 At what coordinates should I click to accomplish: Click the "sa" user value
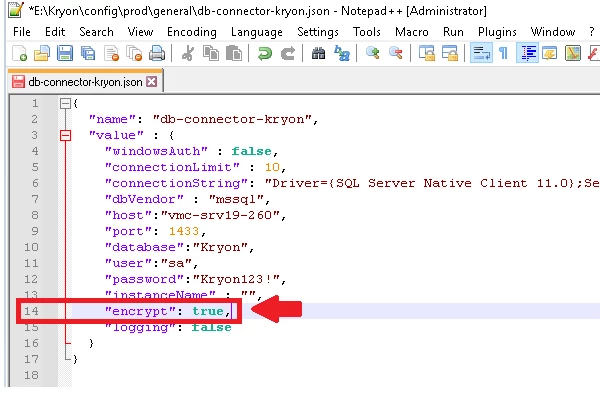(x=177, y=263)
